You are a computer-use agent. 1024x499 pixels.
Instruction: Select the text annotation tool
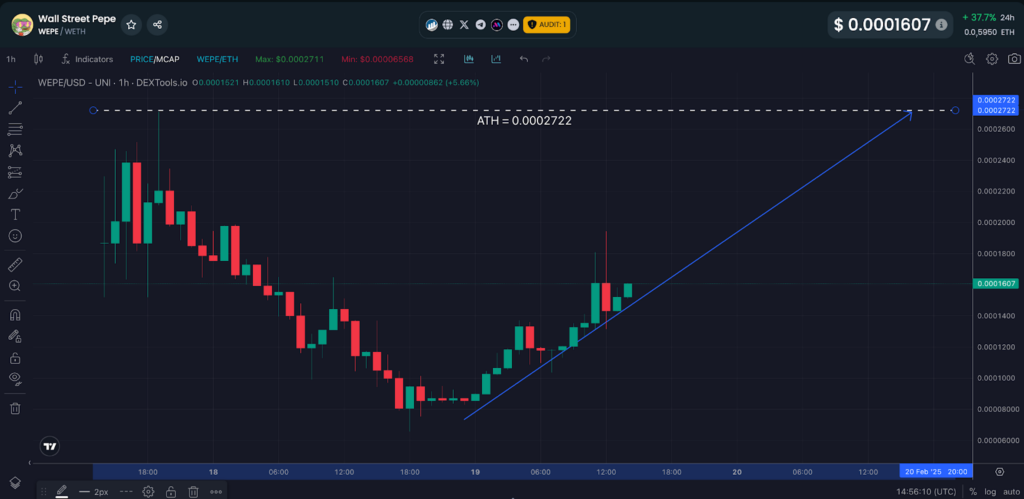click(x=15, y=214)
